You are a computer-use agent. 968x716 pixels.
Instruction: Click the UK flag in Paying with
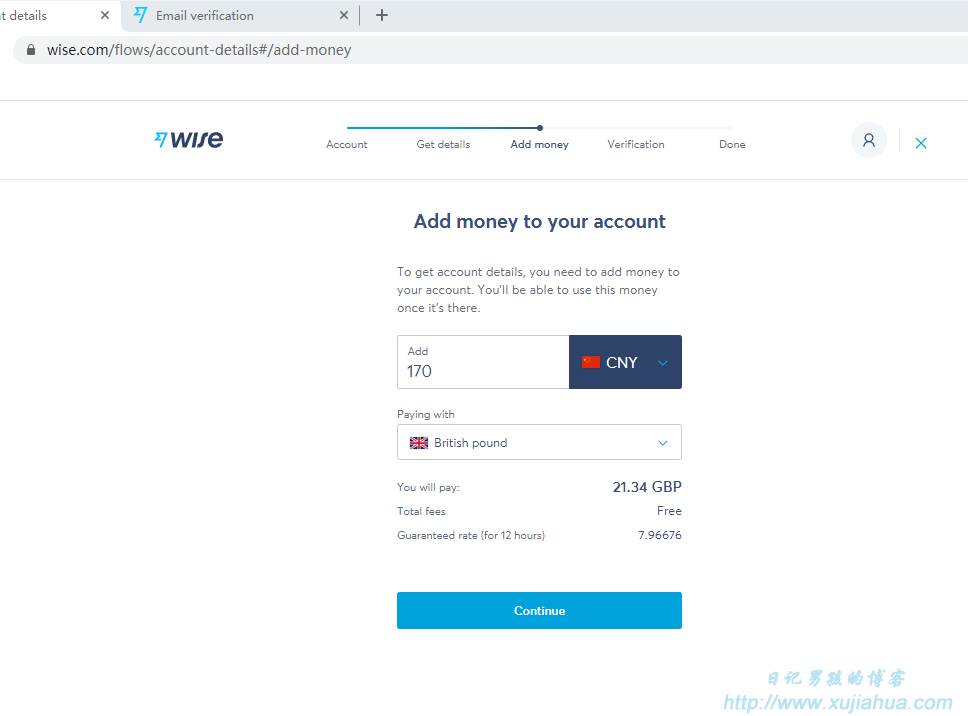(419, 443)
